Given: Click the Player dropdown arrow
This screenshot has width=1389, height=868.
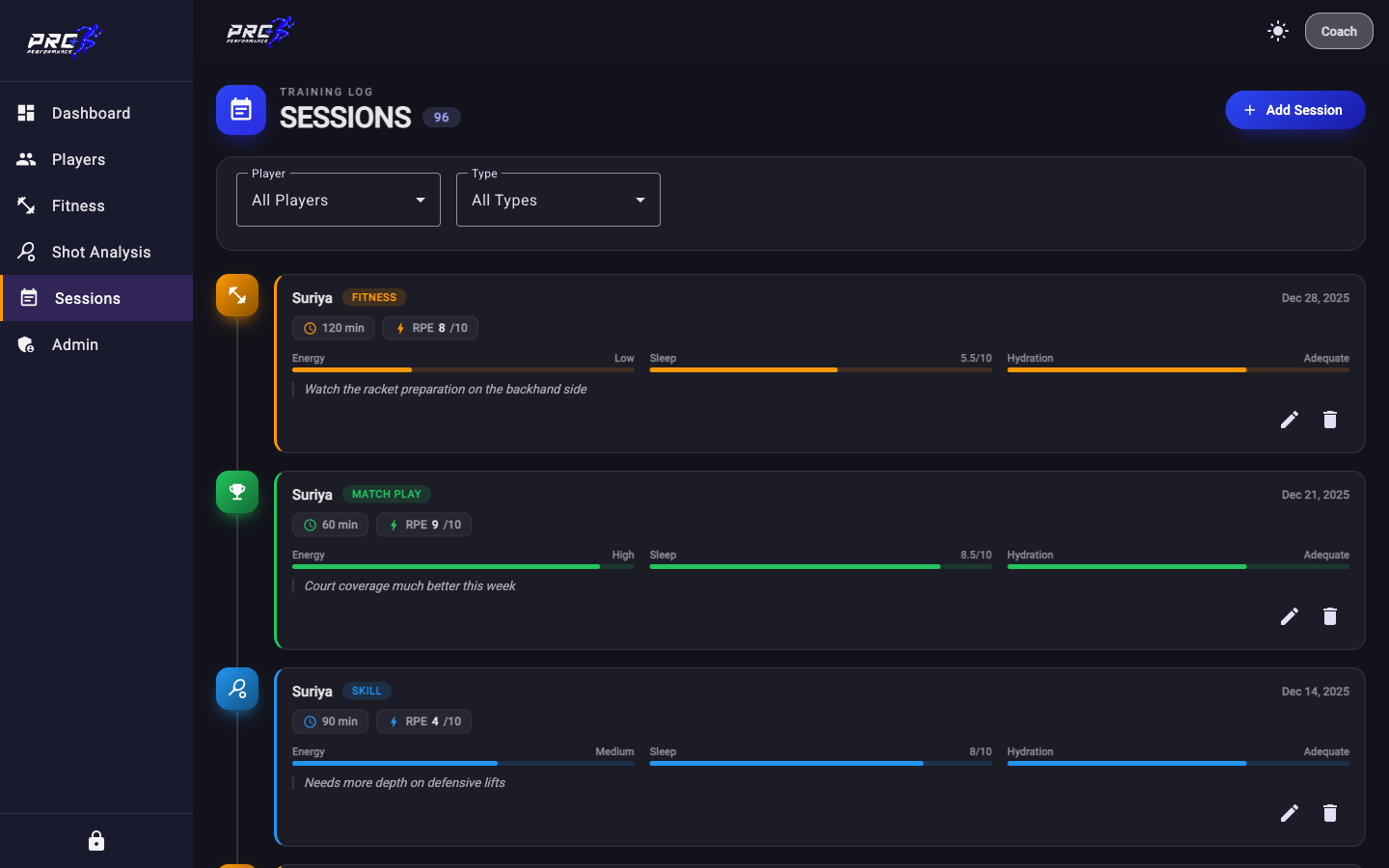Looking at the screenshot, I should point(421,200).
